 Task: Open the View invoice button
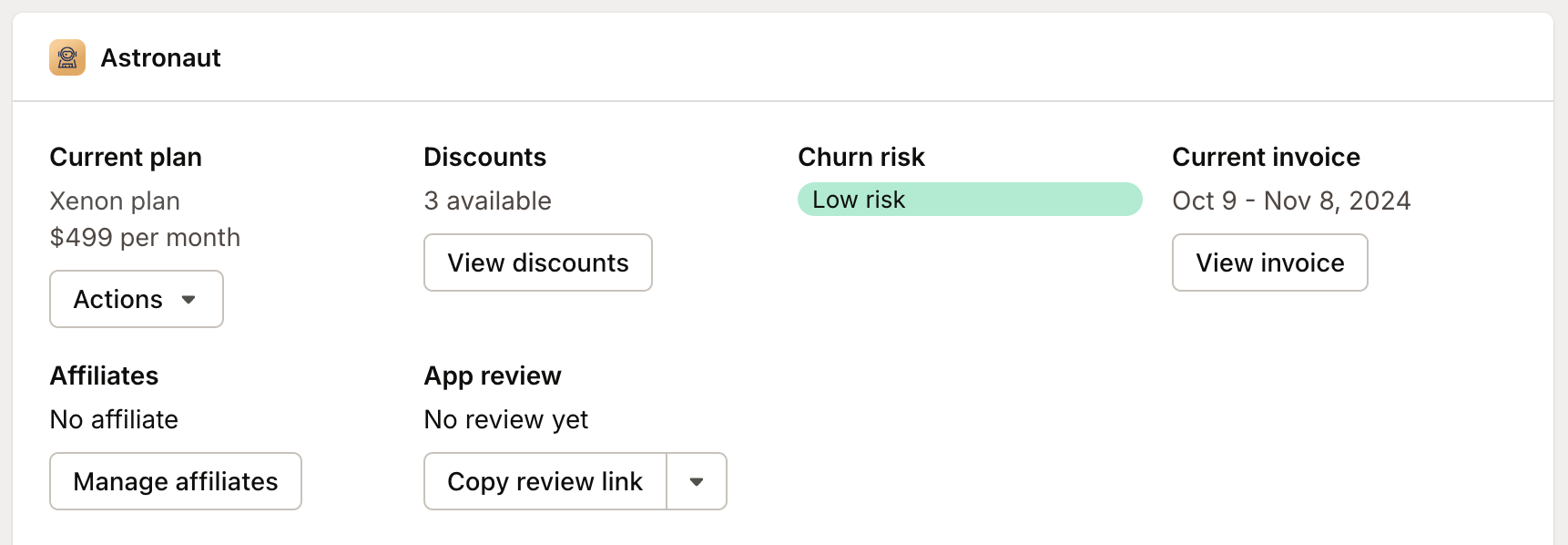pyautogui.click(x=1269, y=262)
